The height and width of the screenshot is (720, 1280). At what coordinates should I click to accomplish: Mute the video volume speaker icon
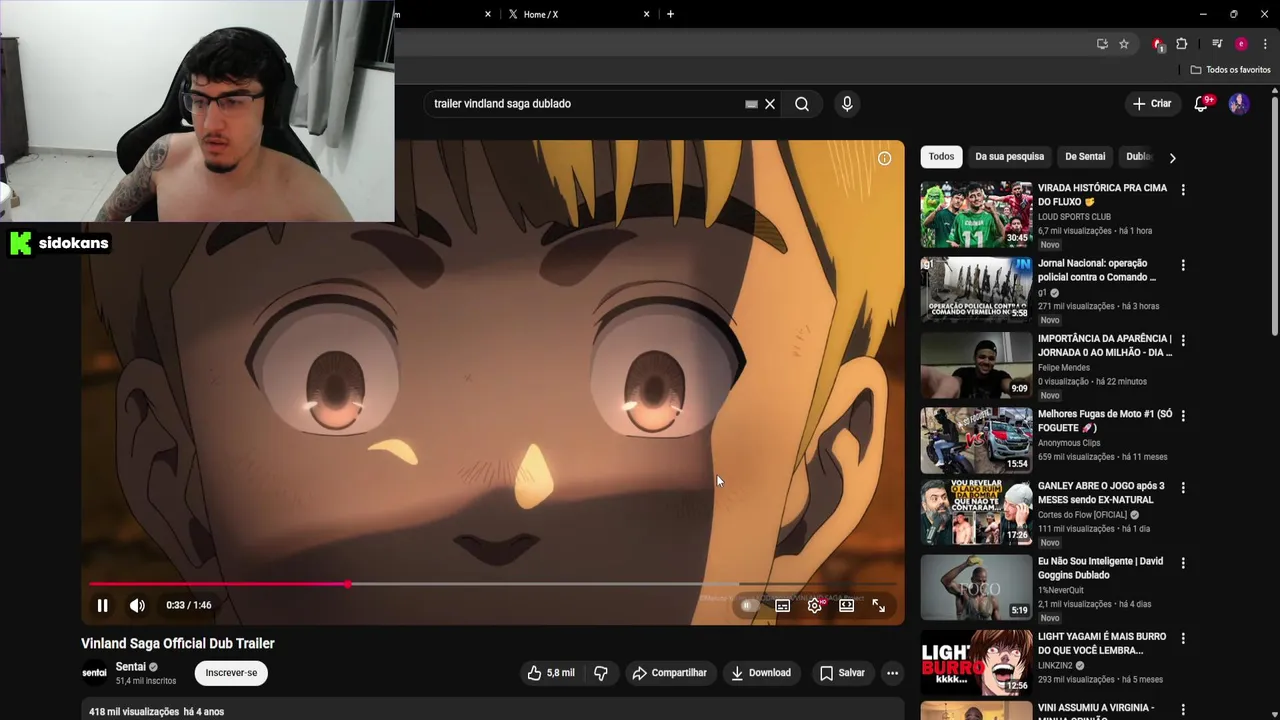click(x=137, y=605)
